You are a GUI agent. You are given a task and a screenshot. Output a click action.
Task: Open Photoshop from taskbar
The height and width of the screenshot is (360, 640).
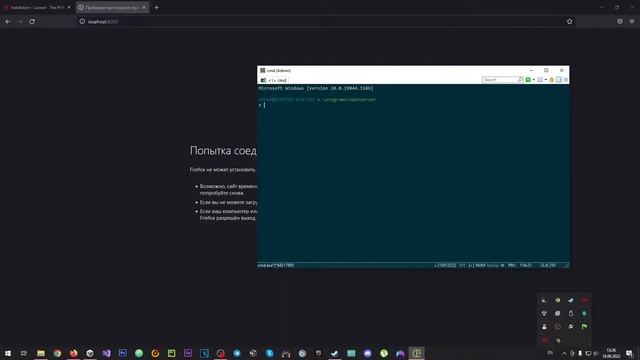click(x=122, y=353)
